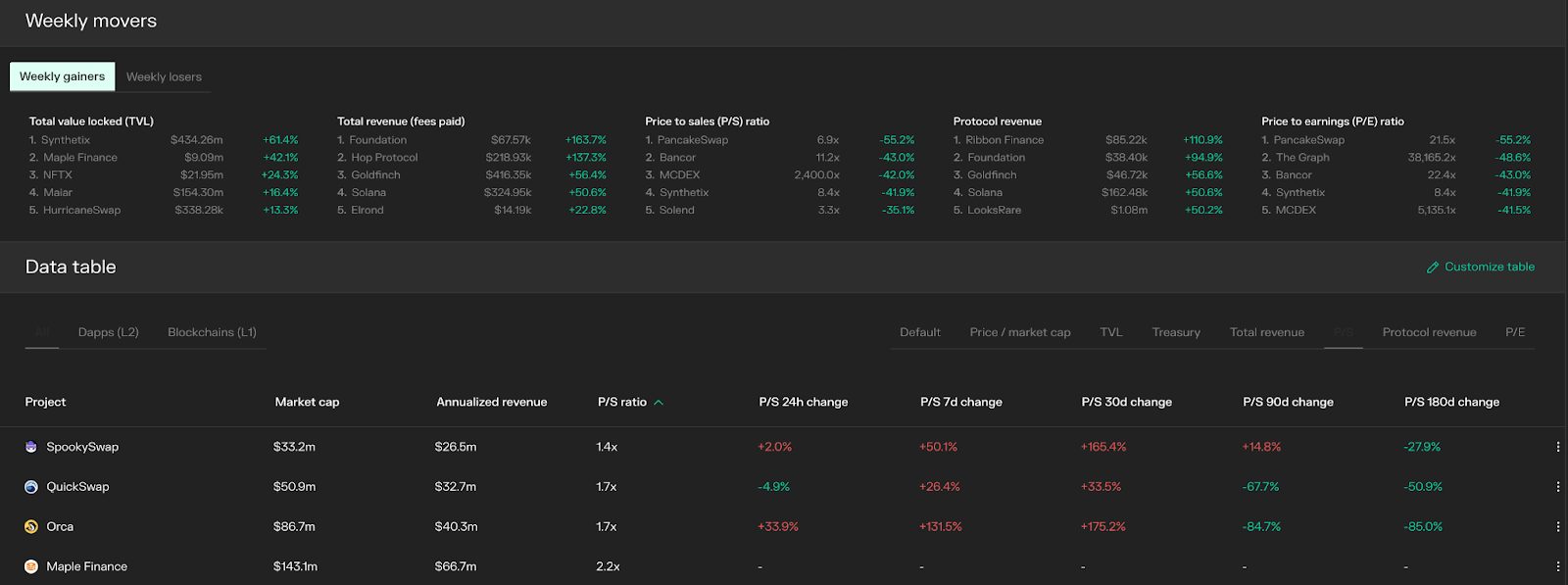Open the SpookySwap project page

pyautogui.click(x=82, y=447)
